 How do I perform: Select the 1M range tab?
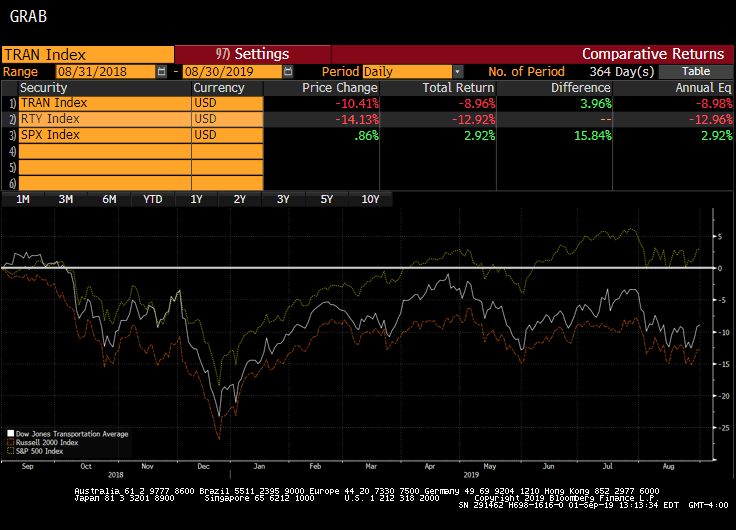(23, 200)
